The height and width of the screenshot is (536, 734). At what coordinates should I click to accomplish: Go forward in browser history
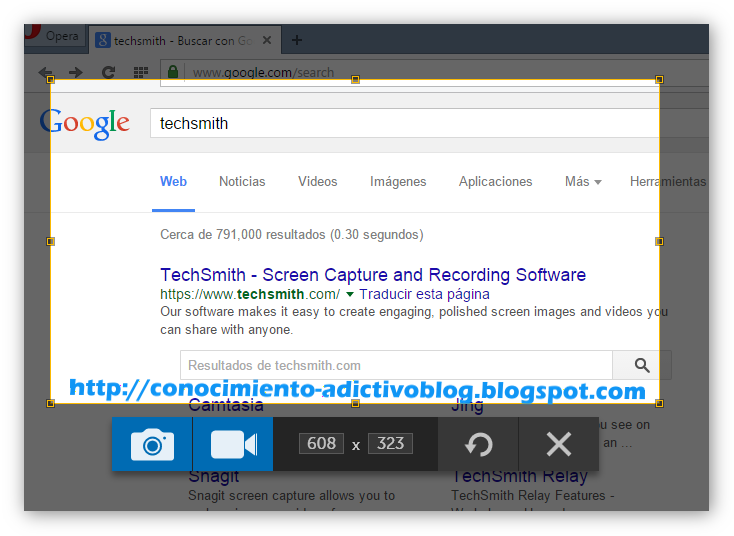76,73
